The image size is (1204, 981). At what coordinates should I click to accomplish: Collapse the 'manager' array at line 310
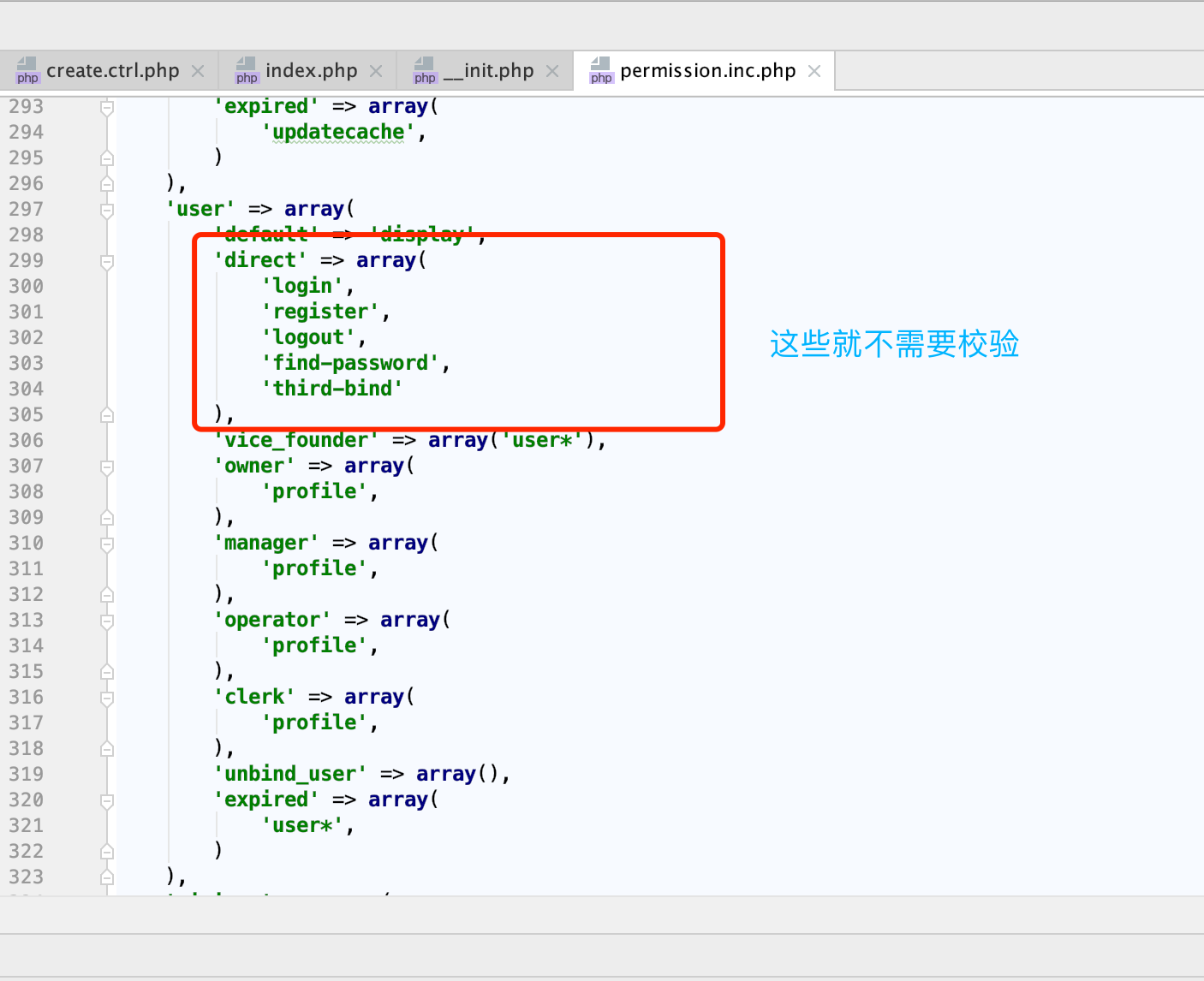tap(107, 544)
